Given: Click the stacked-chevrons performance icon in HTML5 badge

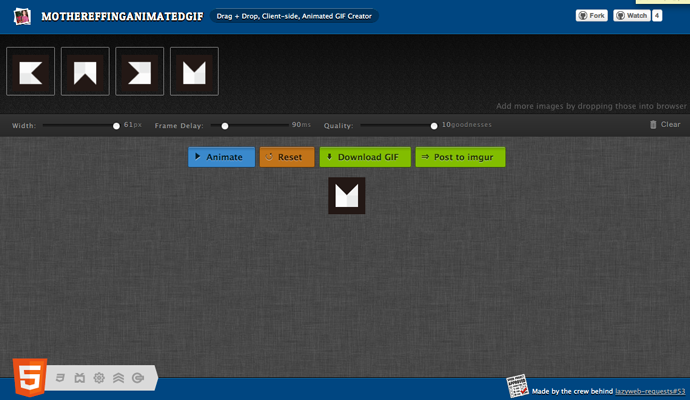Looking at the screenshot, I should coord(118,377).
